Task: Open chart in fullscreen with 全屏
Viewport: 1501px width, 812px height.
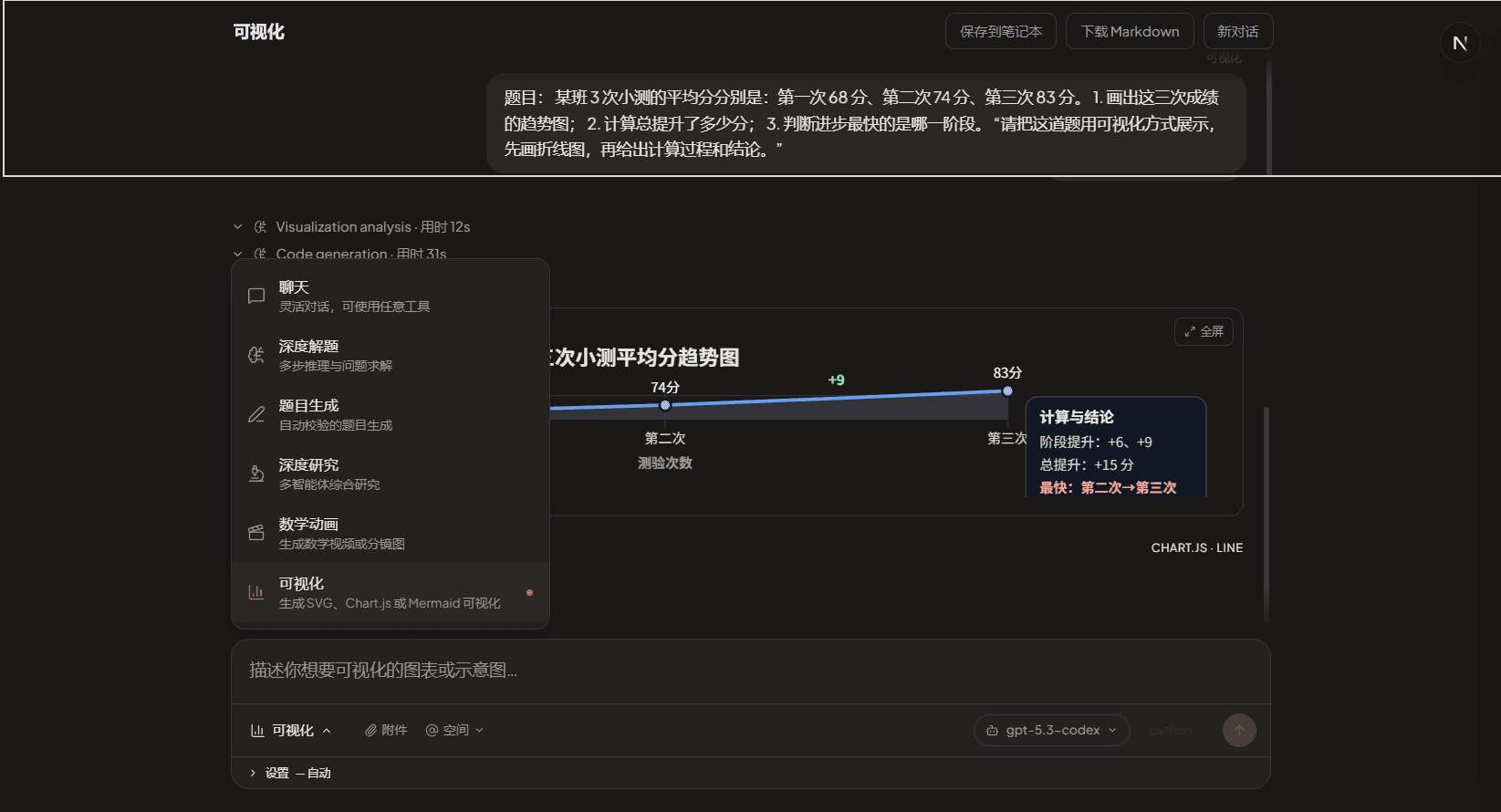Action: [x=1204, y=331]
